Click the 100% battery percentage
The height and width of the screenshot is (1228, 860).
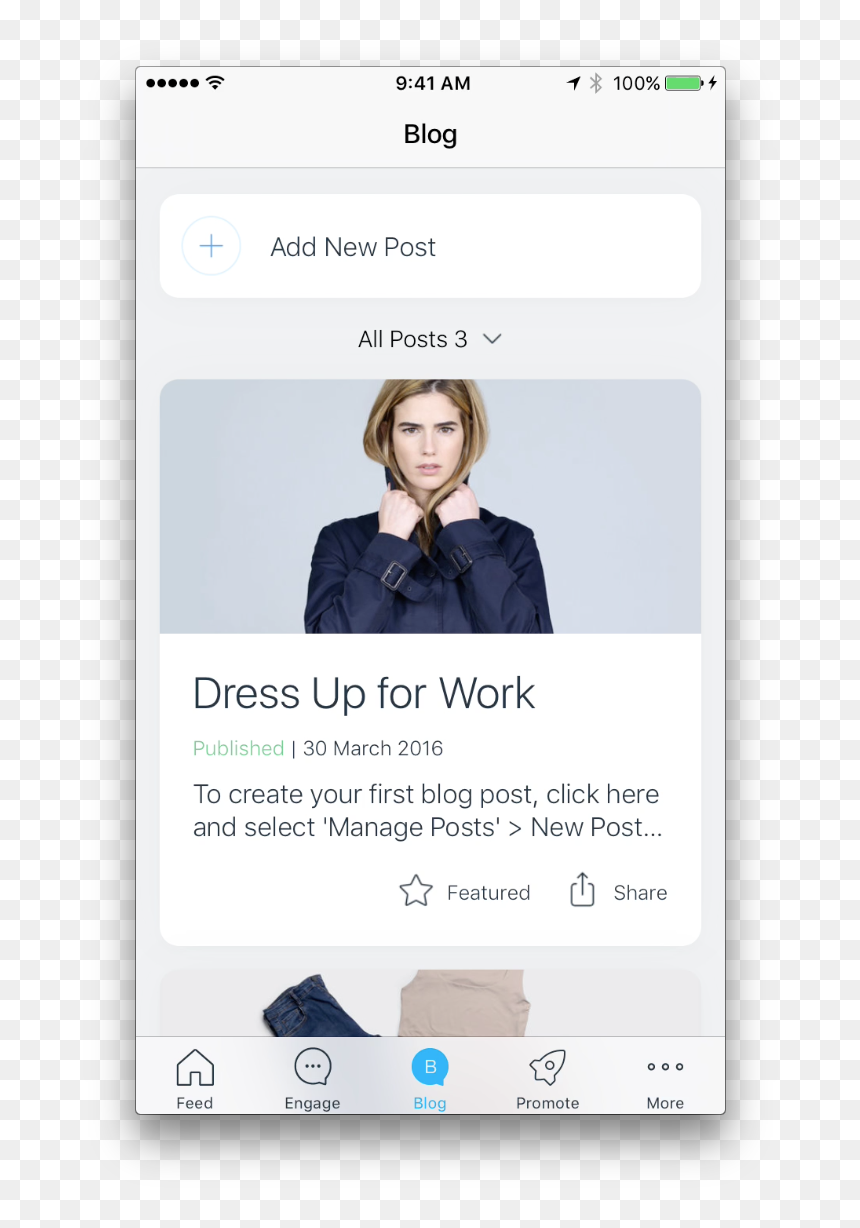(636, 83)
